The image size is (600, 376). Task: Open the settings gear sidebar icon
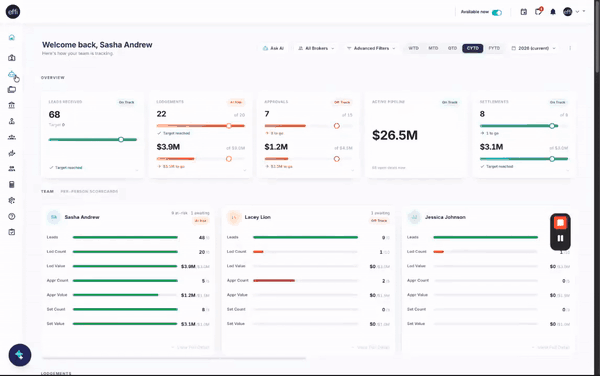[12, 200]
